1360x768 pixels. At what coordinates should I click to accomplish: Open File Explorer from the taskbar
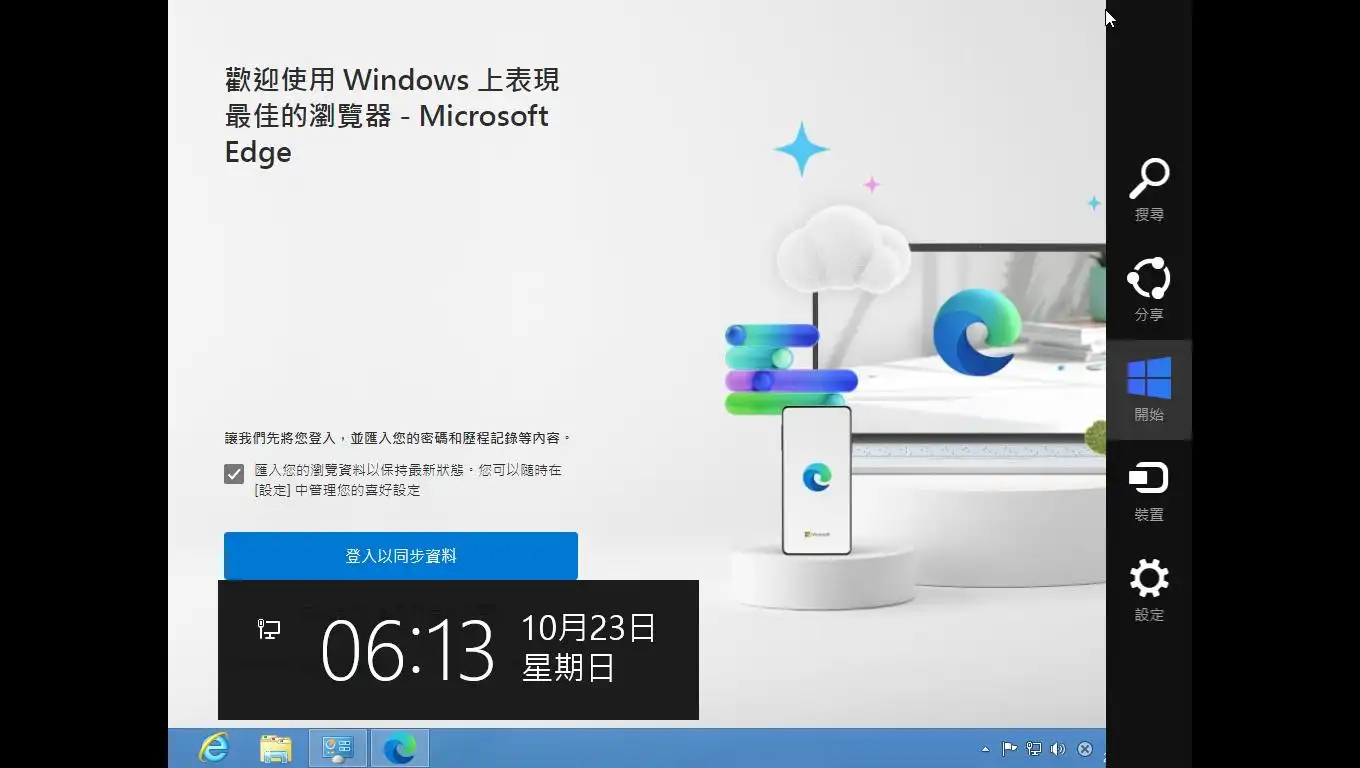pyautogui.click(x=276, y=748)
